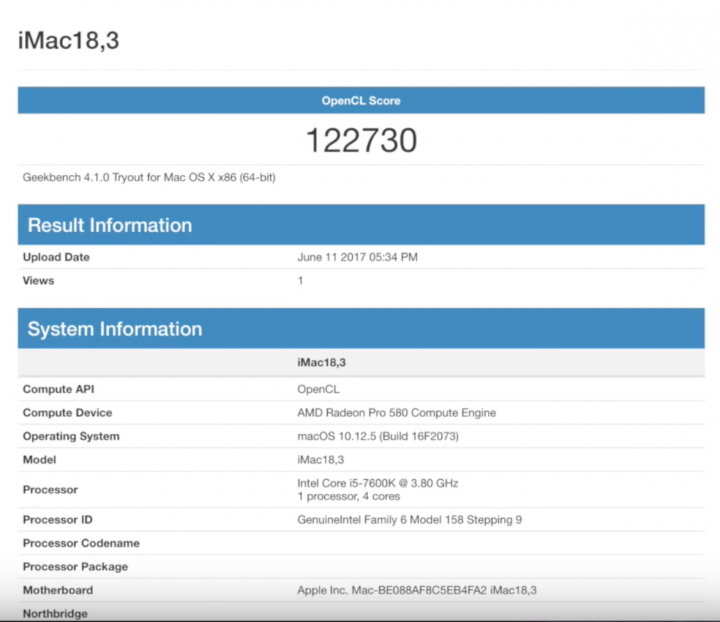Click the iMac18,3 page title

(x=68, y=40)
